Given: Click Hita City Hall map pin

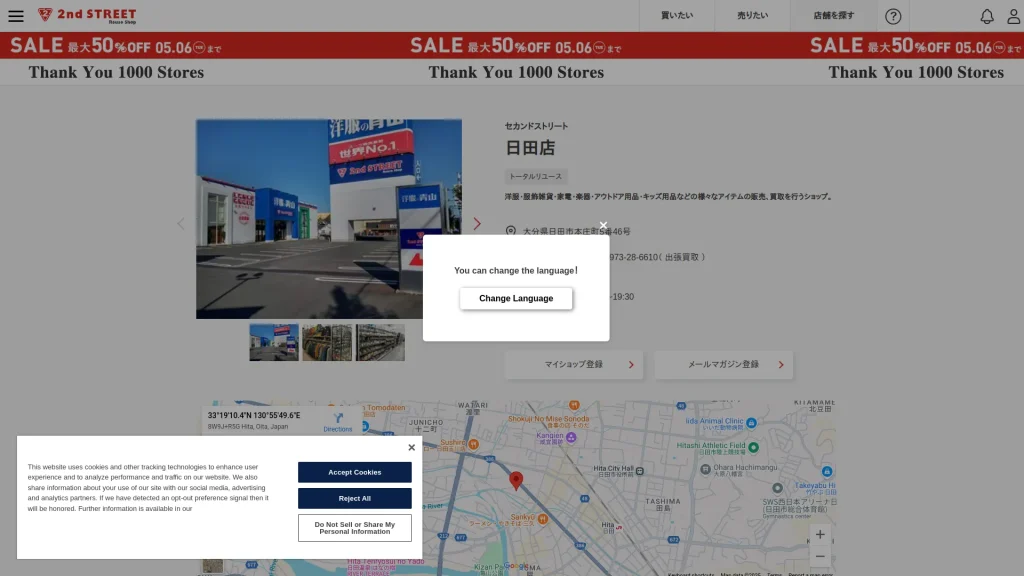Looking at the screenshot, I should [x=640, y=471].
